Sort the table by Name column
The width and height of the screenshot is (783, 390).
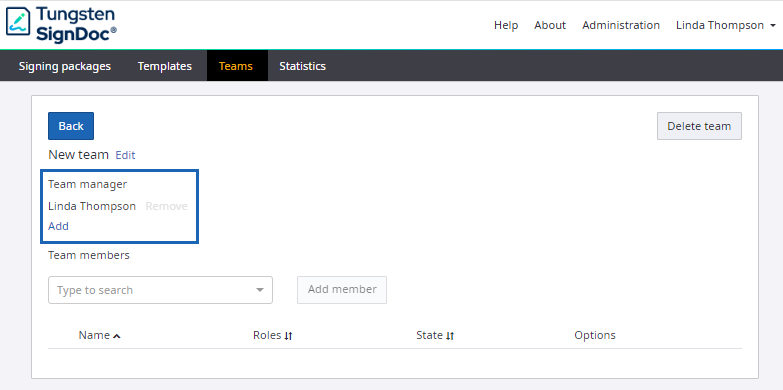click(99, 335)
